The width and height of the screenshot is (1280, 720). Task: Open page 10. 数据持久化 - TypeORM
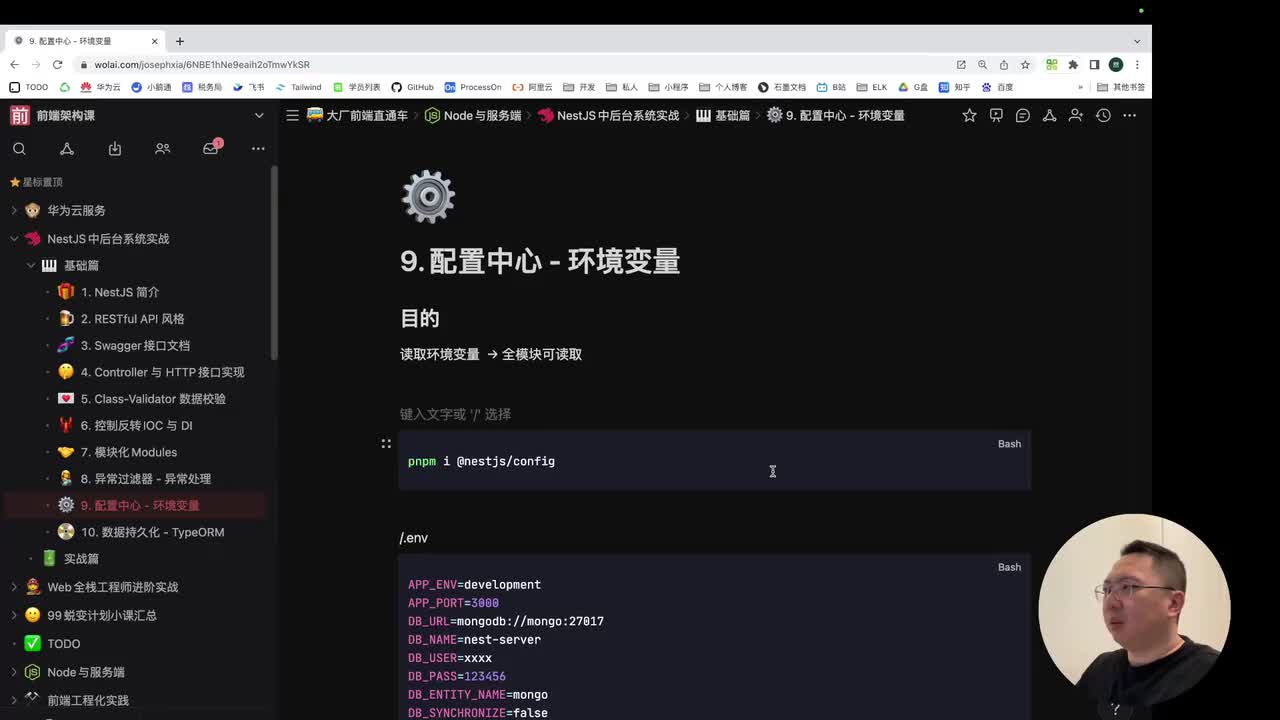pos(153,532)
